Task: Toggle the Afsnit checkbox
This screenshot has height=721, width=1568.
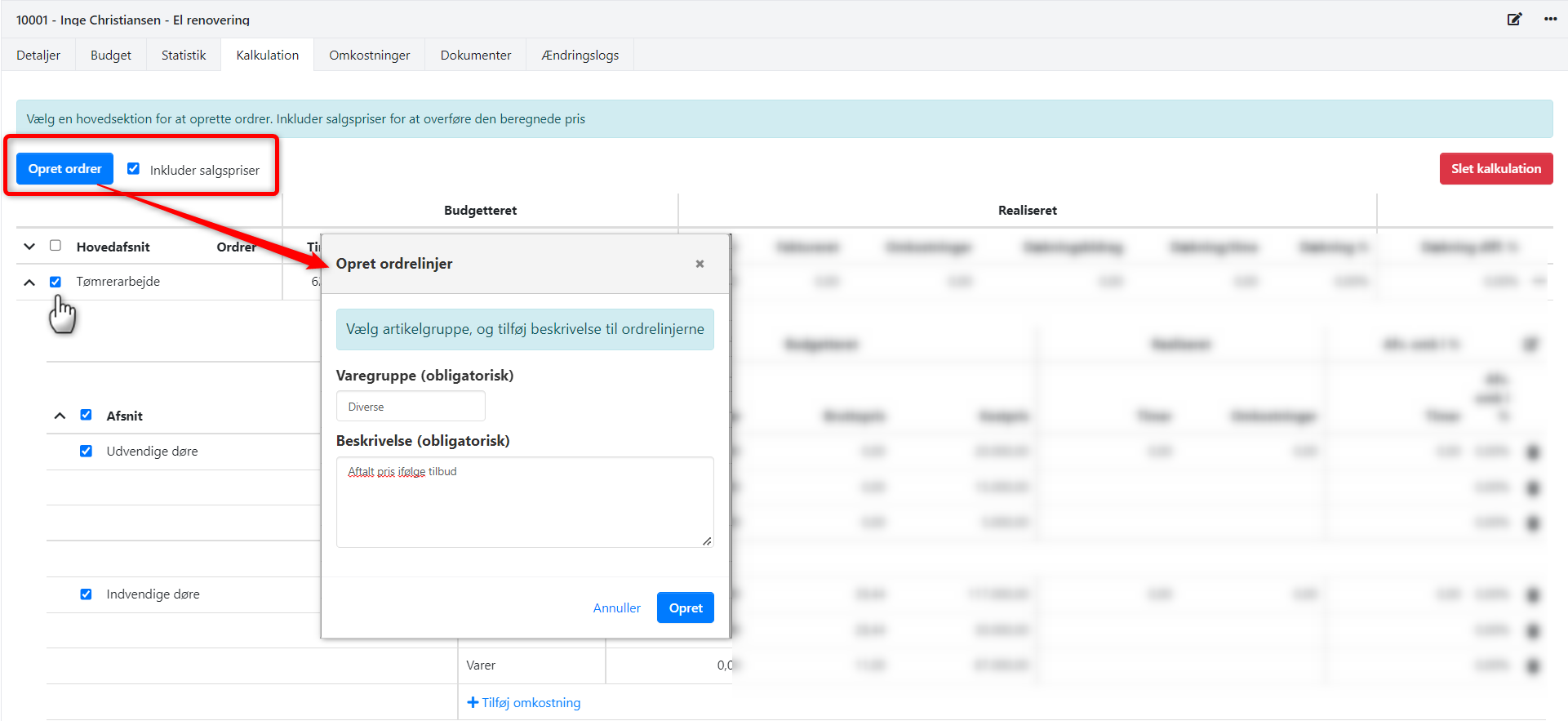Action: tap(86, 415)
